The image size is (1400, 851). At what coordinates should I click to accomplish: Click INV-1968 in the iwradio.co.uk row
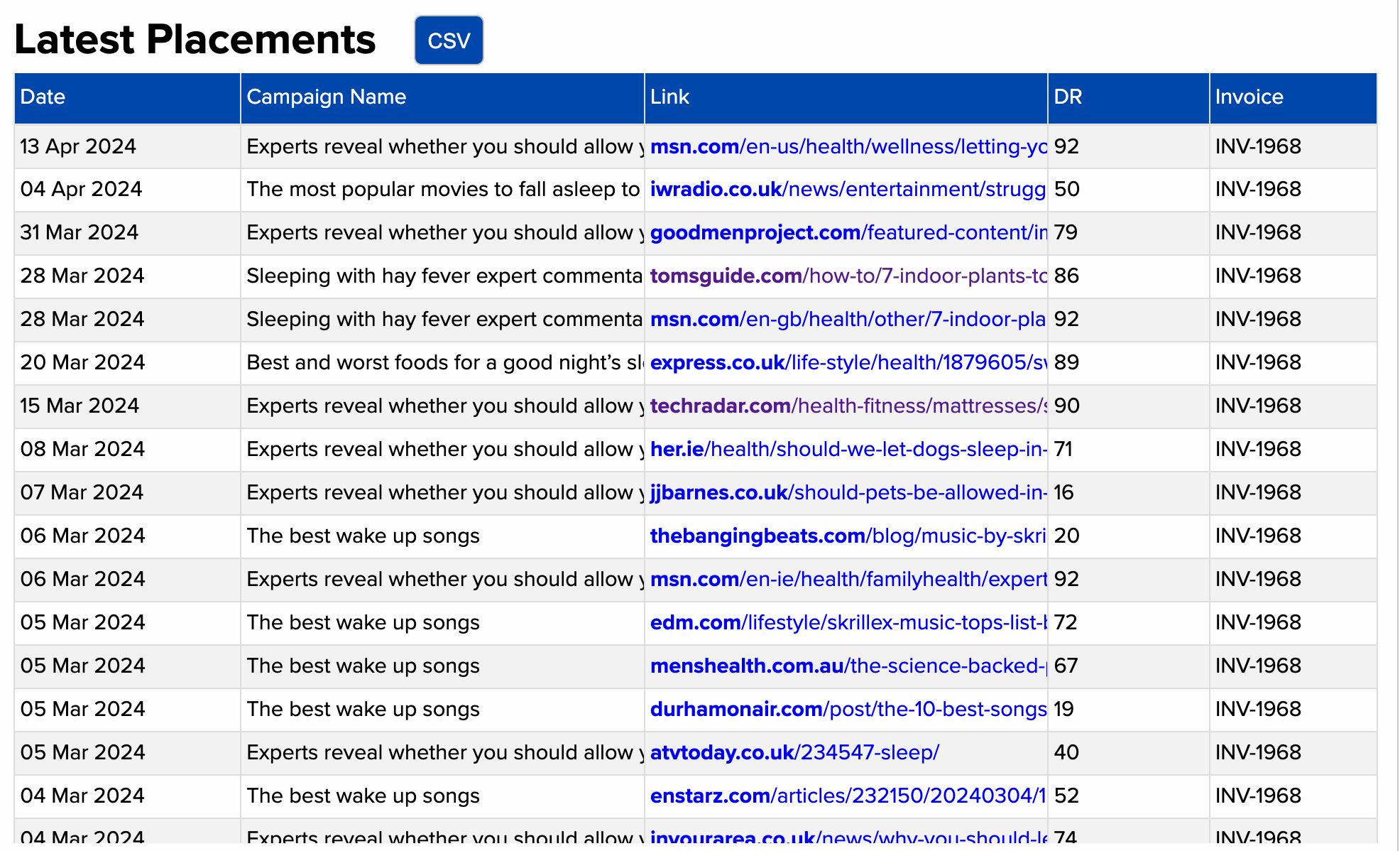pyautogui.click(x=1258, y=189)
